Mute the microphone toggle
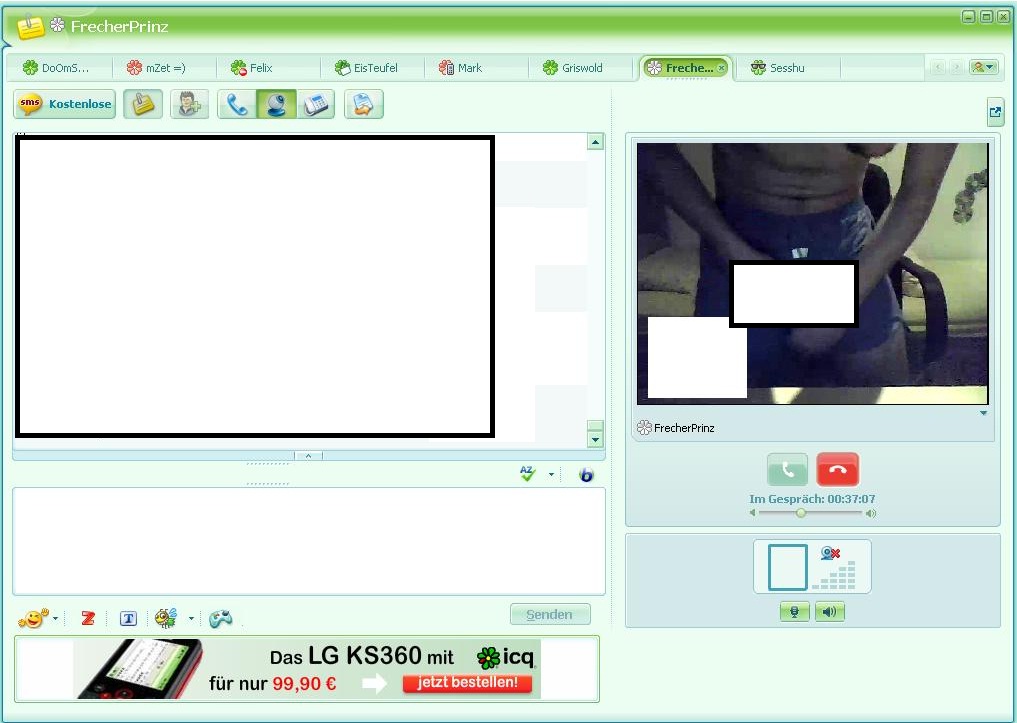This screenshot has width=1017, height=723. 794,611
